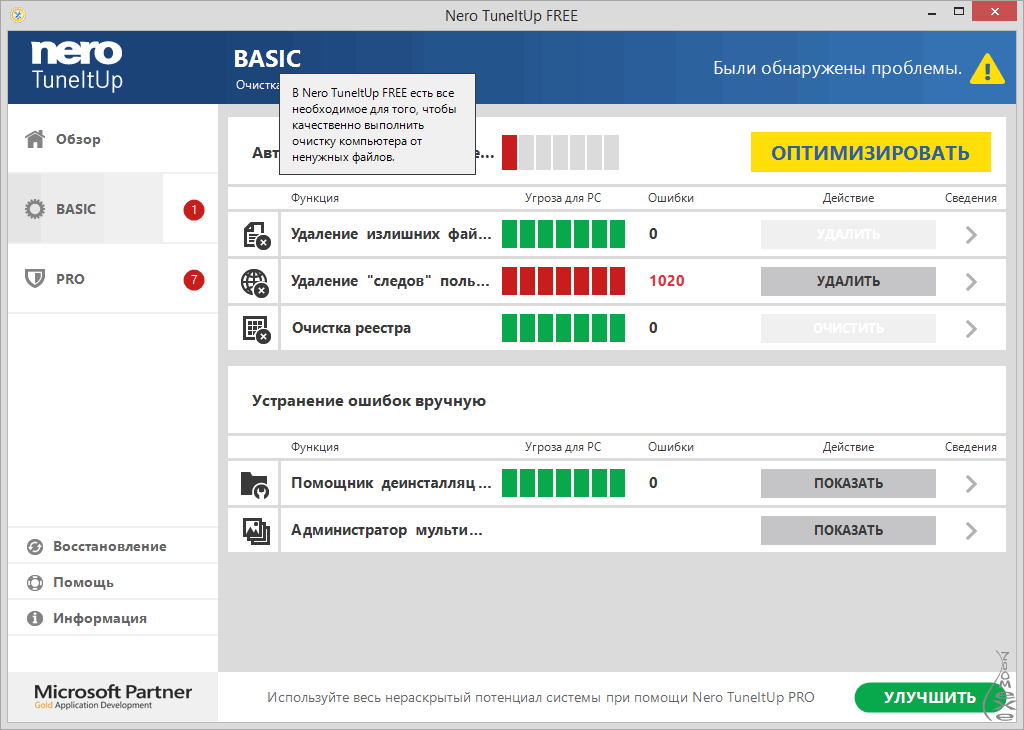Screen dimensions: 1024x730
Task: Click the Nero TuneItUp PRO promo text
Action: click(x=541, y=697)
